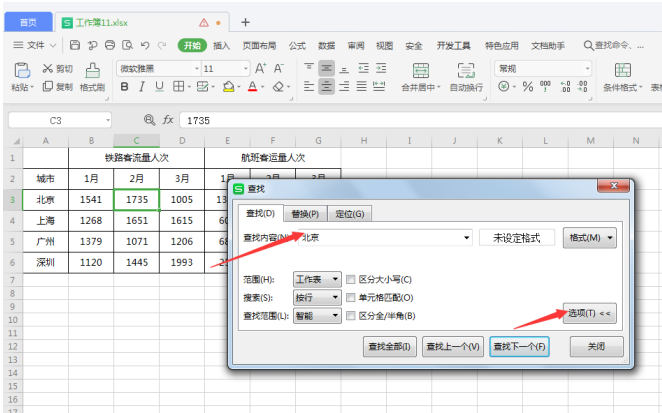This screenshot has height=413, width=662.
Task: Click the Eraser clear formatting icon
Action: 278,87
